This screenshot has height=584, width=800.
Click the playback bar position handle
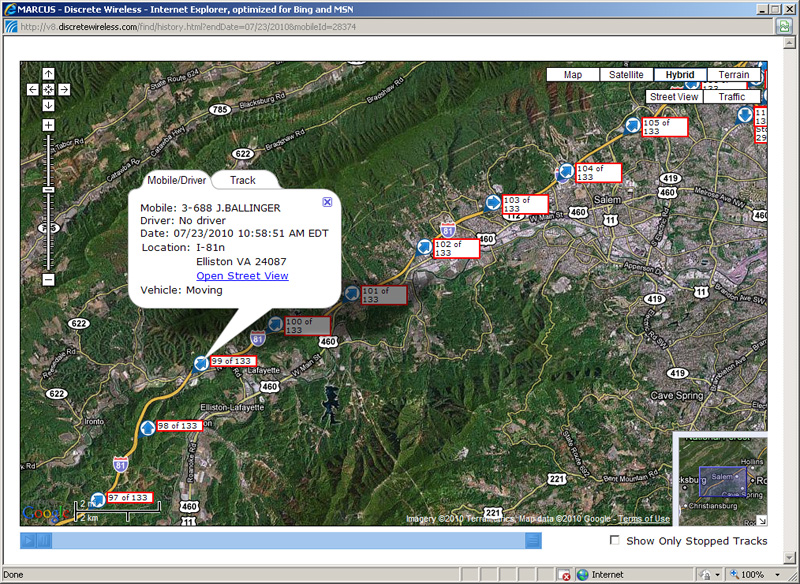point(533,541)
